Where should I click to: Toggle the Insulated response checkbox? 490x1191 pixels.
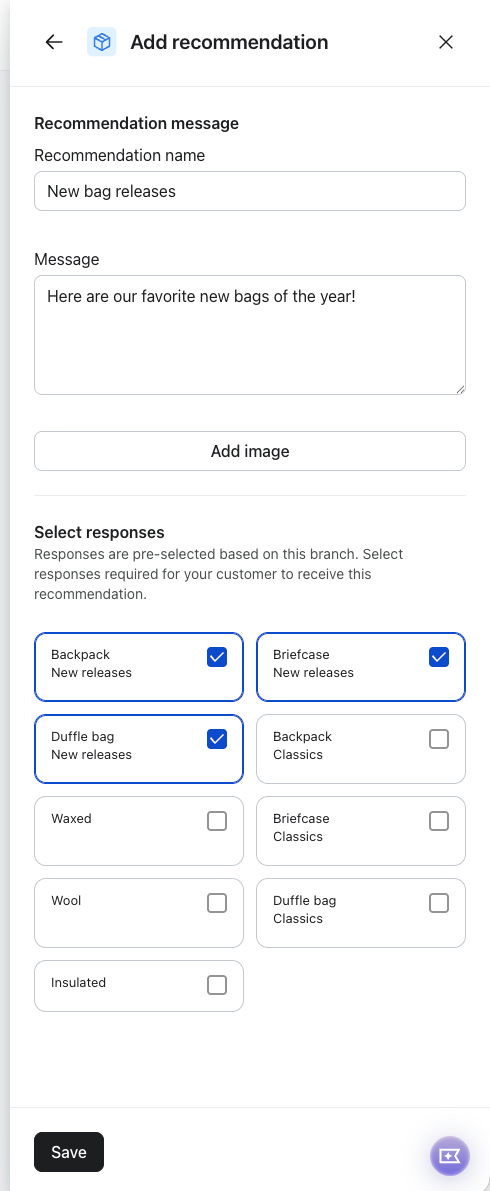point(217,985)
